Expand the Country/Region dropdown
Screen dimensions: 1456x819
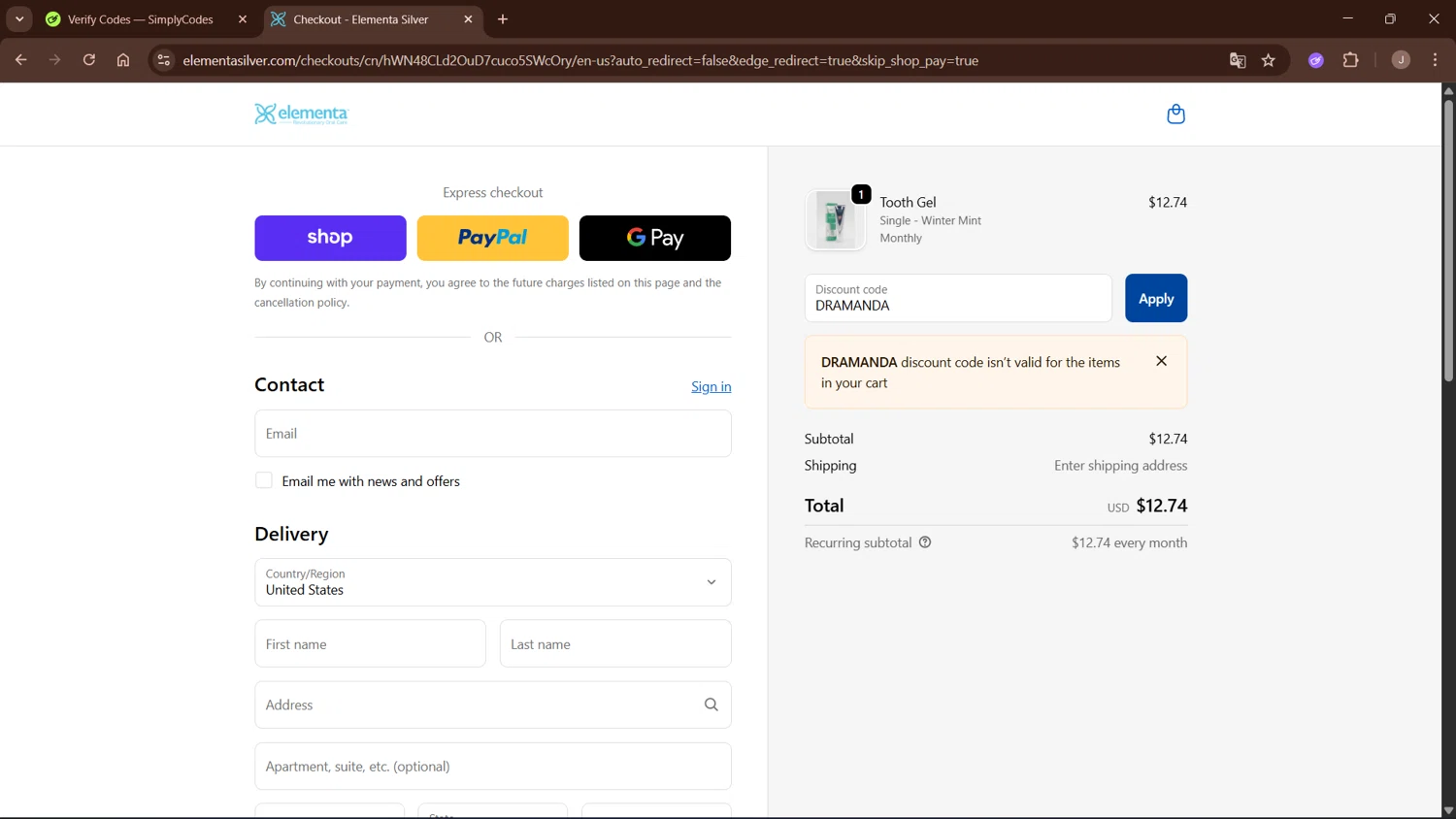[x=492, y=582]
